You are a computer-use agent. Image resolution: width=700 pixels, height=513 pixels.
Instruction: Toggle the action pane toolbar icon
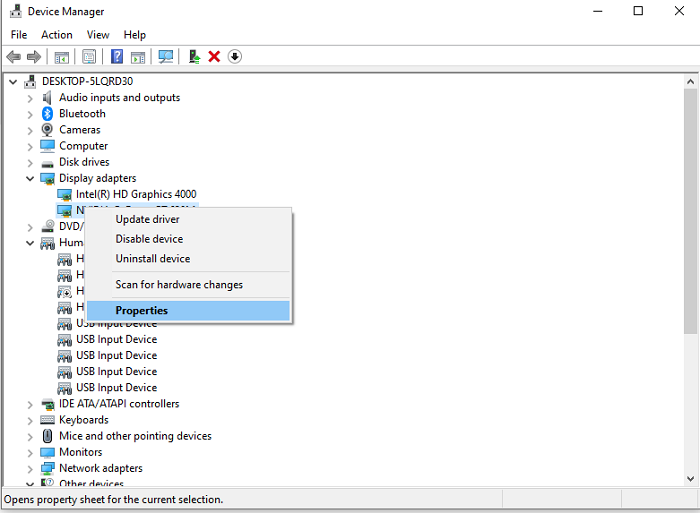point(138,57)
